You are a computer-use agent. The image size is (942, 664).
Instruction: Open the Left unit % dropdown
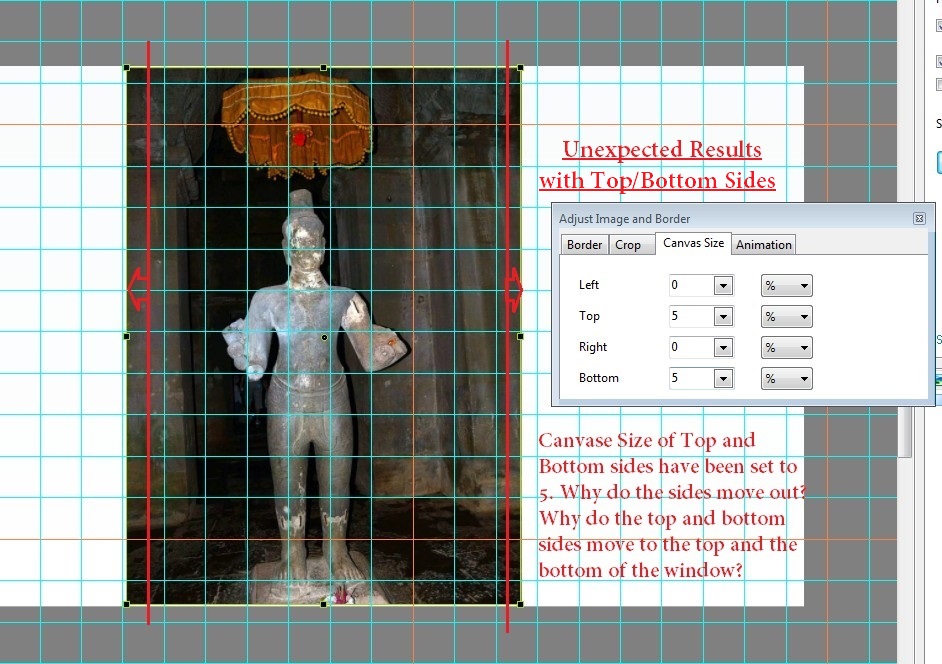[786, 286]
